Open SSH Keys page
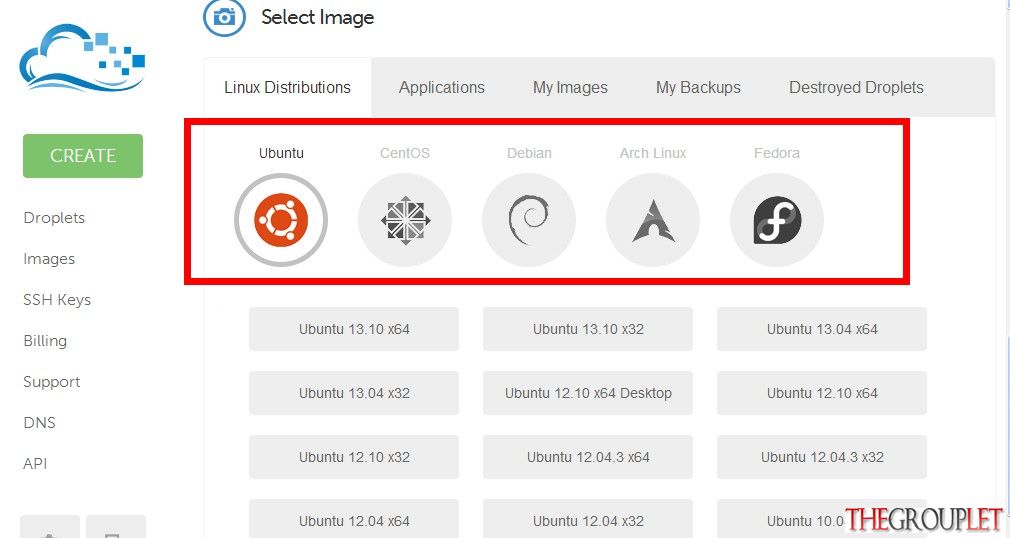 (57, 300)
